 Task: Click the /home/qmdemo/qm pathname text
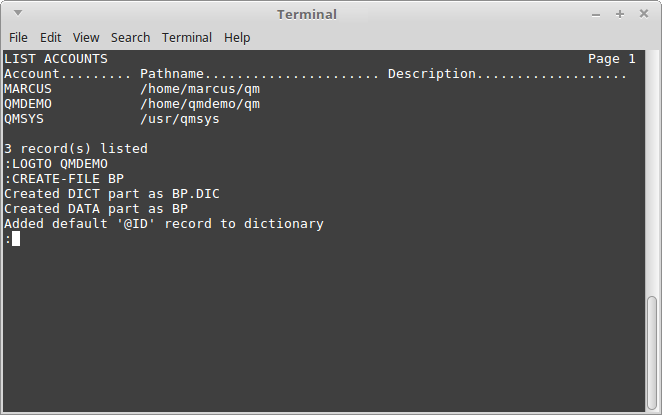click(200, 104)
